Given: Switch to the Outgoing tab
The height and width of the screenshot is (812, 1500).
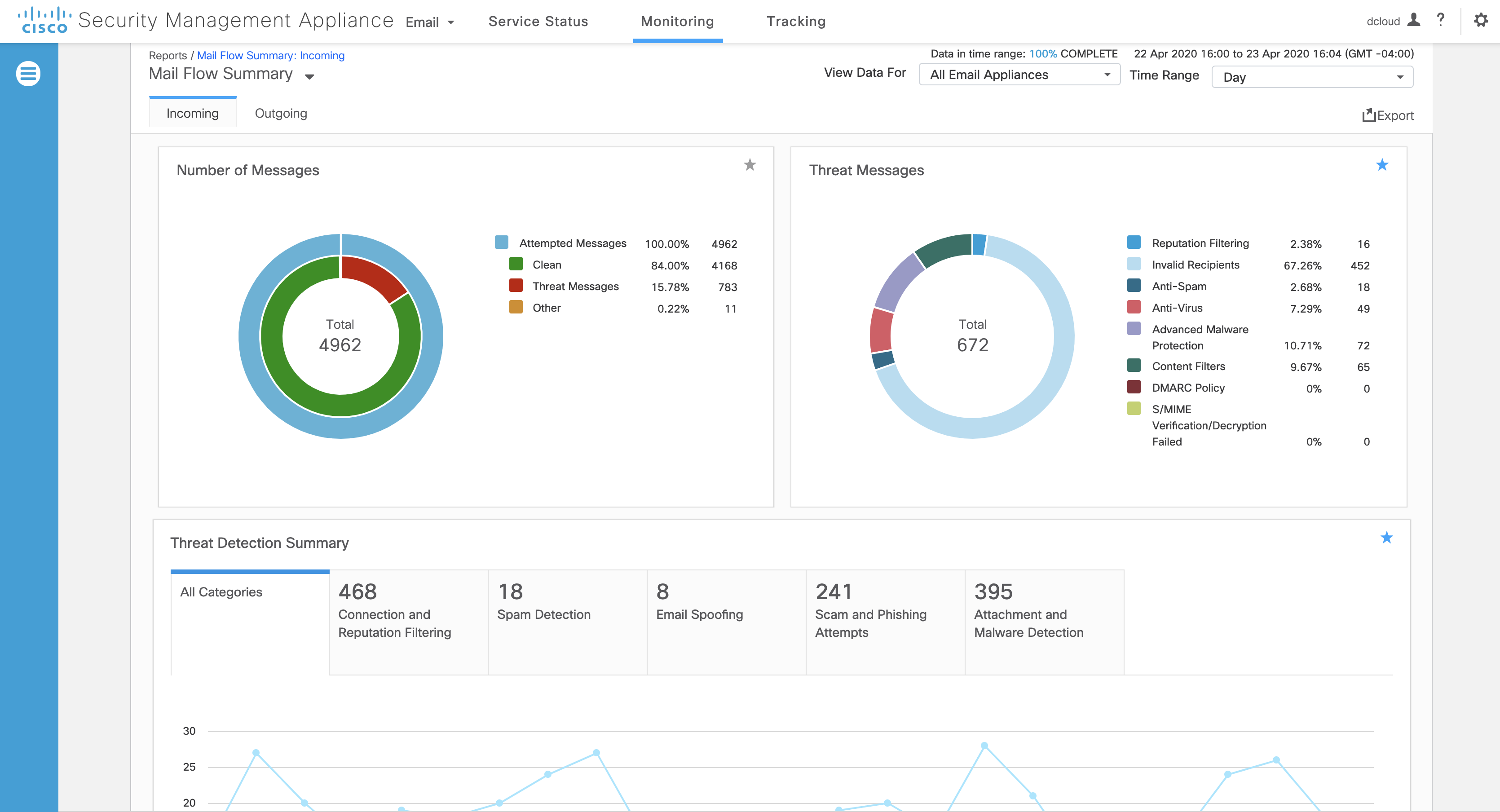Looking at the screenshot, I should point(281,113).
